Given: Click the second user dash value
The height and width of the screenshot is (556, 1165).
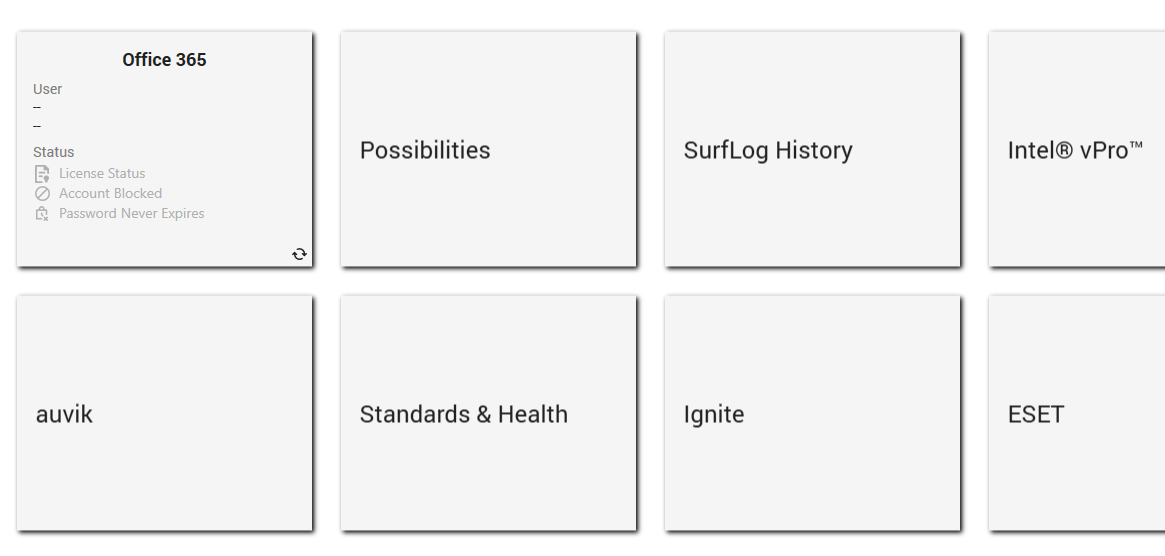Looking at the screenshot, I should click(x=36, y=126).
